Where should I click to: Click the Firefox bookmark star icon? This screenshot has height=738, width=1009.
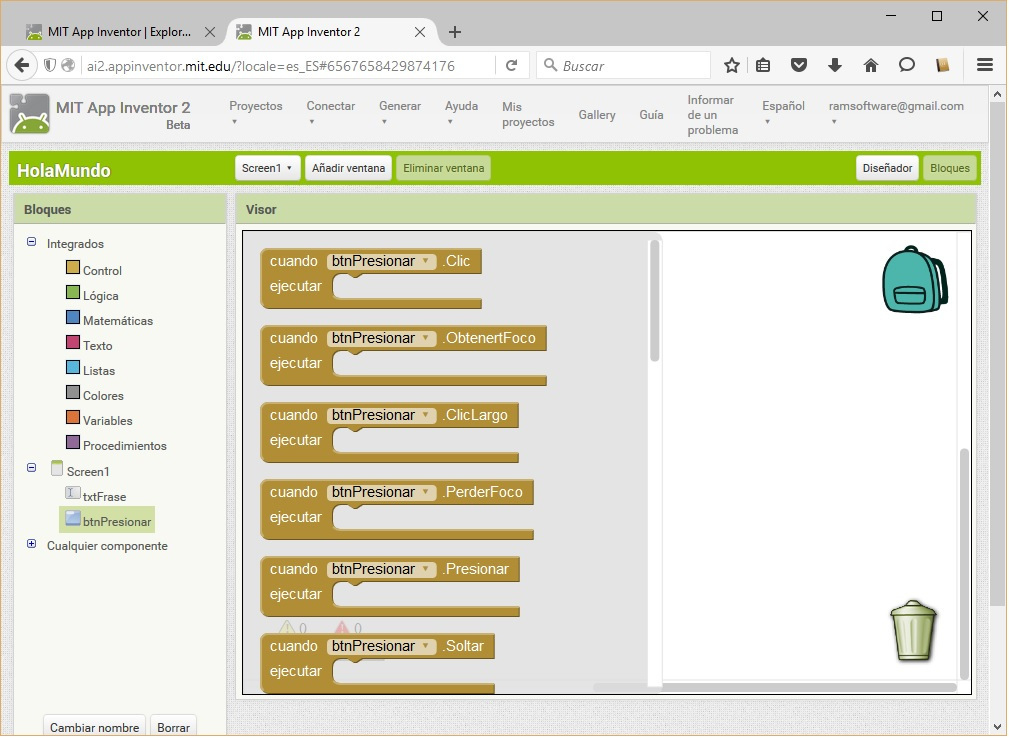point(732,66)
